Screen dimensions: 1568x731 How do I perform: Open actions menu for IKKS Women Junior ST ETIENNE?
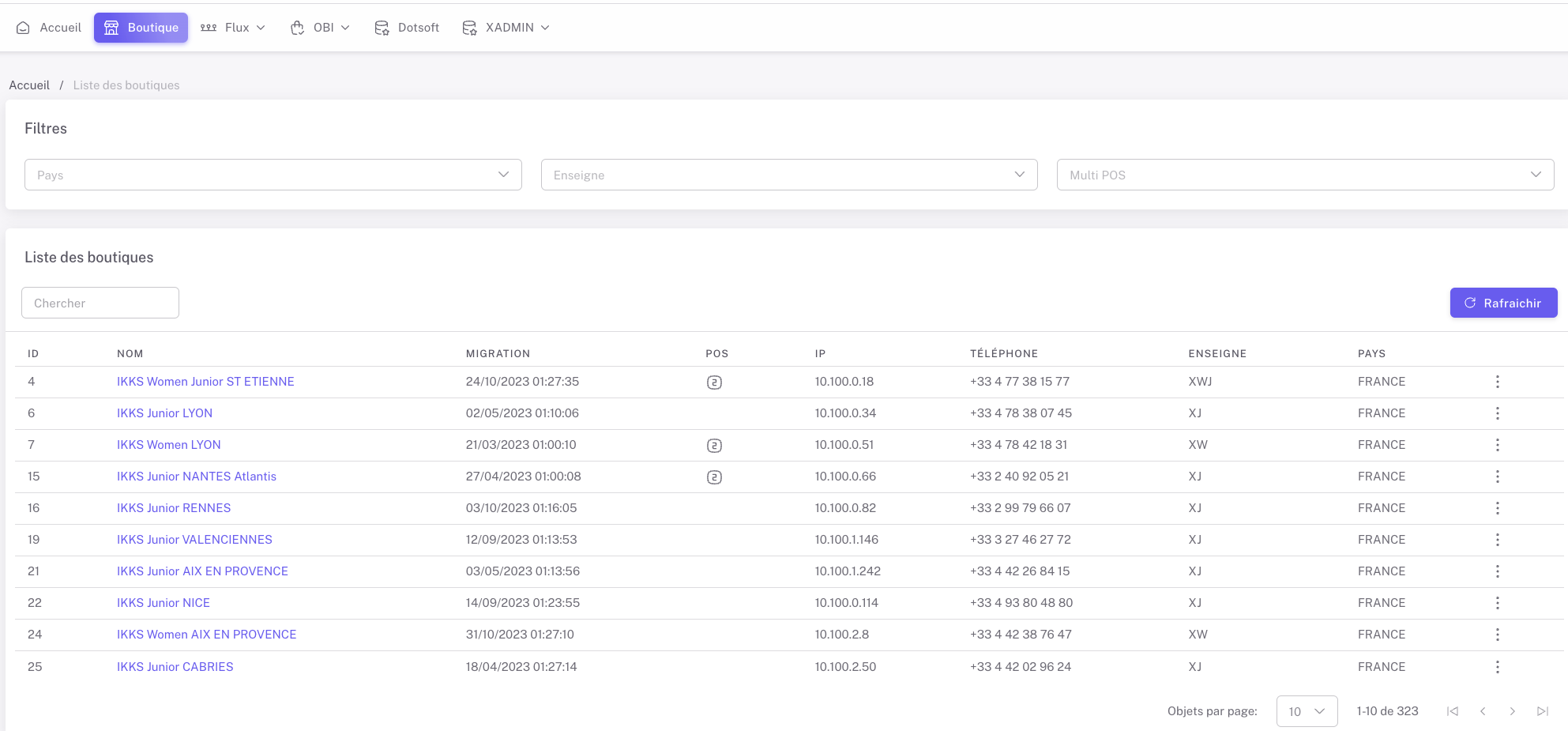coord(1497,382)
